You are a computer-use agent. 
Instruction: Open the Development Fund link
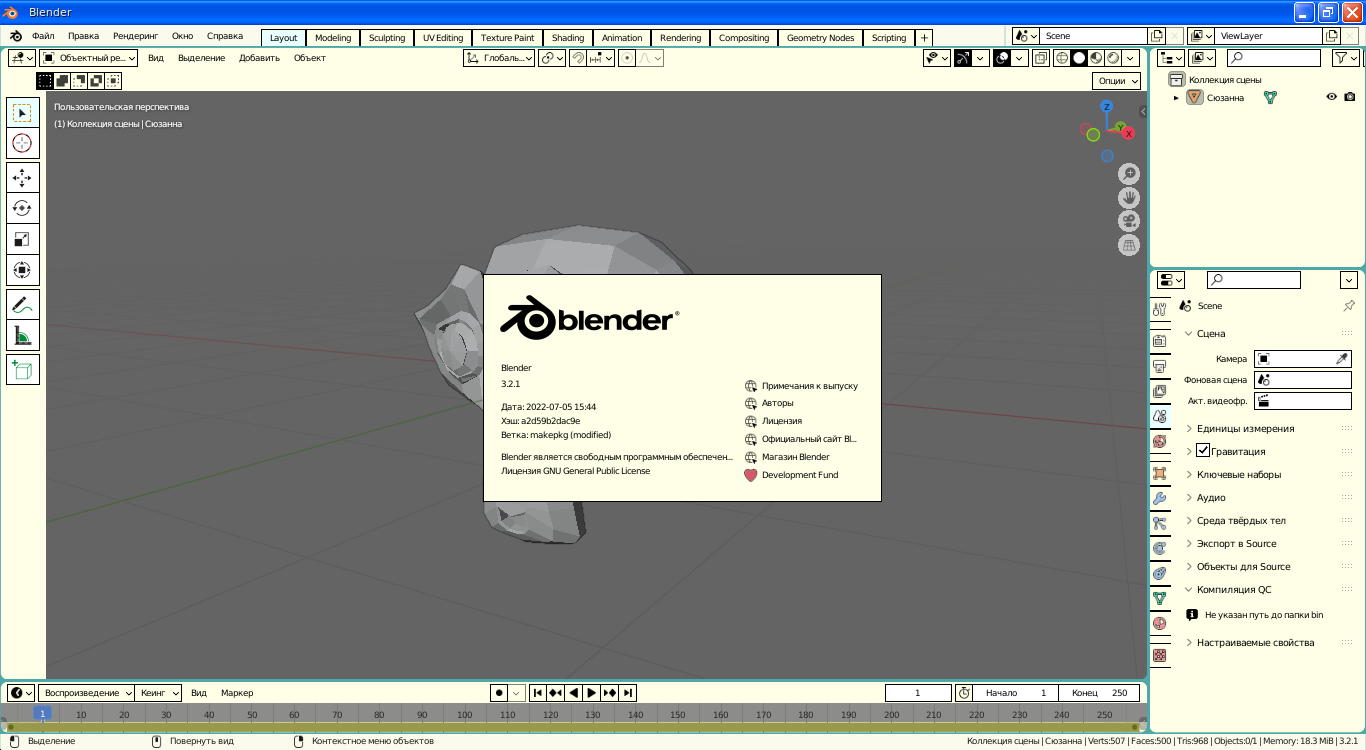tap(792, 475)
